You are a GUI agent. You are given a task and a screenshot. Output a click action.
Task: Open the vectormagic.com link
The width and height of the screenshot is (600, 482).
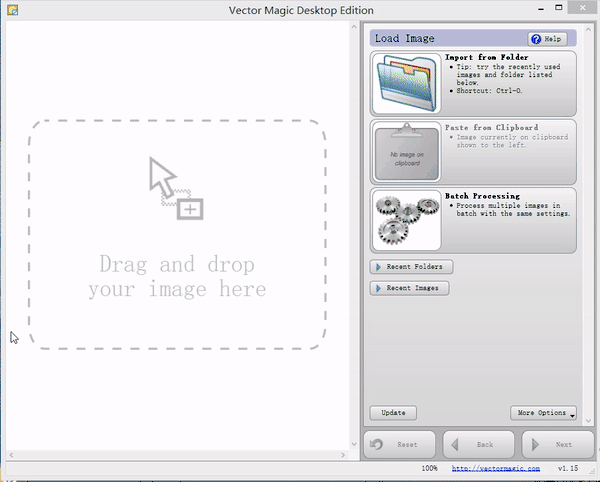tap(496, 469)
